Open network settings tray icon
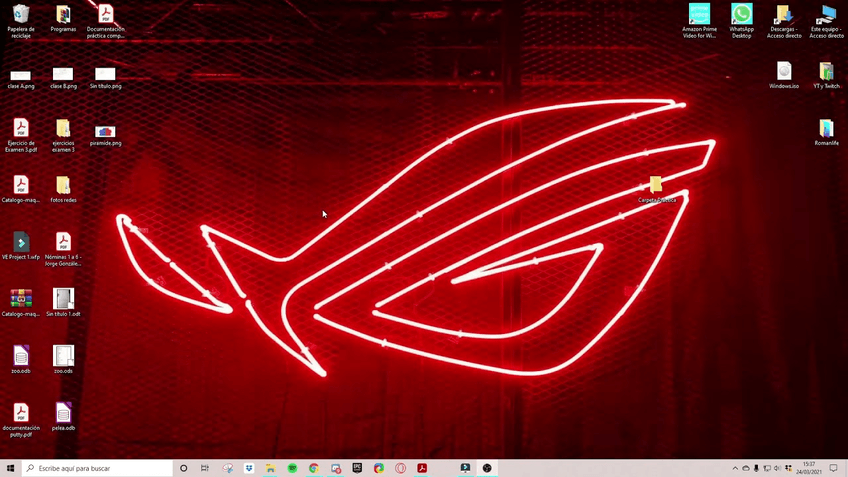The width and height of the screenshot is (848, 477). (767, 468)
